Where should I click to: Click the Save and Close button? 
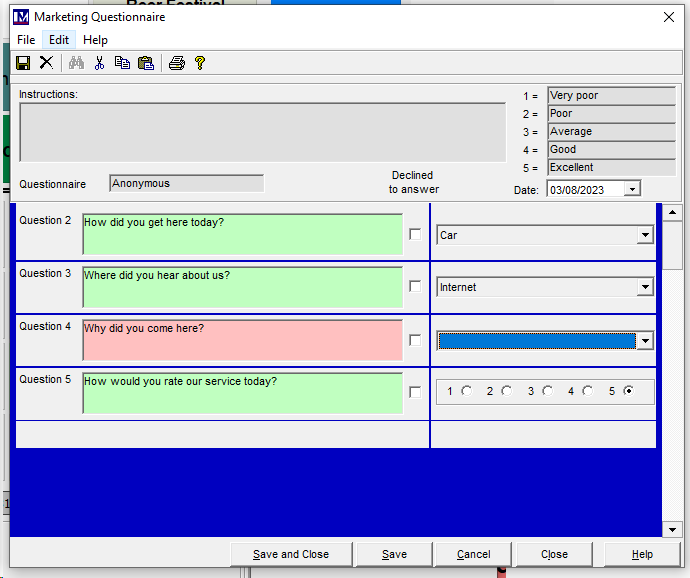tap(291, 554)
